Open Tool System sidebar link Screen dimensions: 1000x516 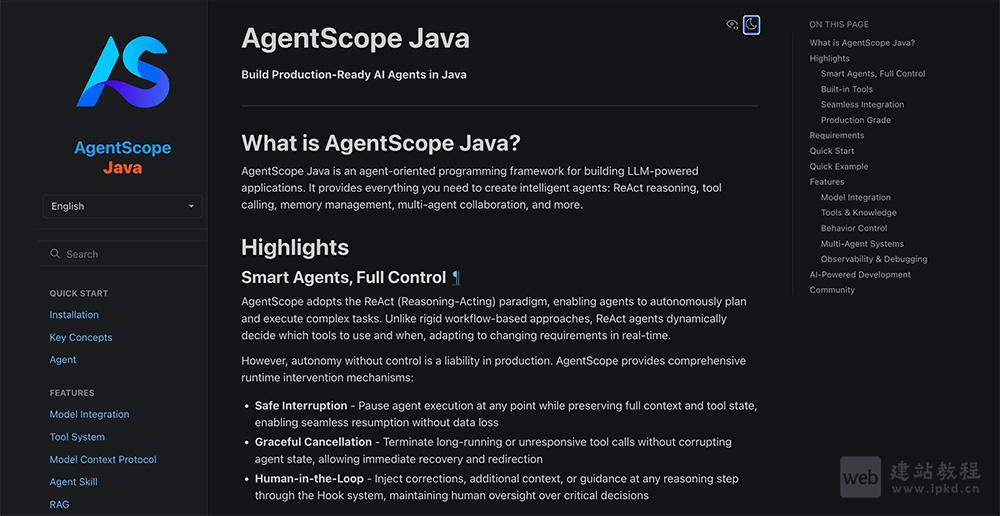[x=77, y=437]
